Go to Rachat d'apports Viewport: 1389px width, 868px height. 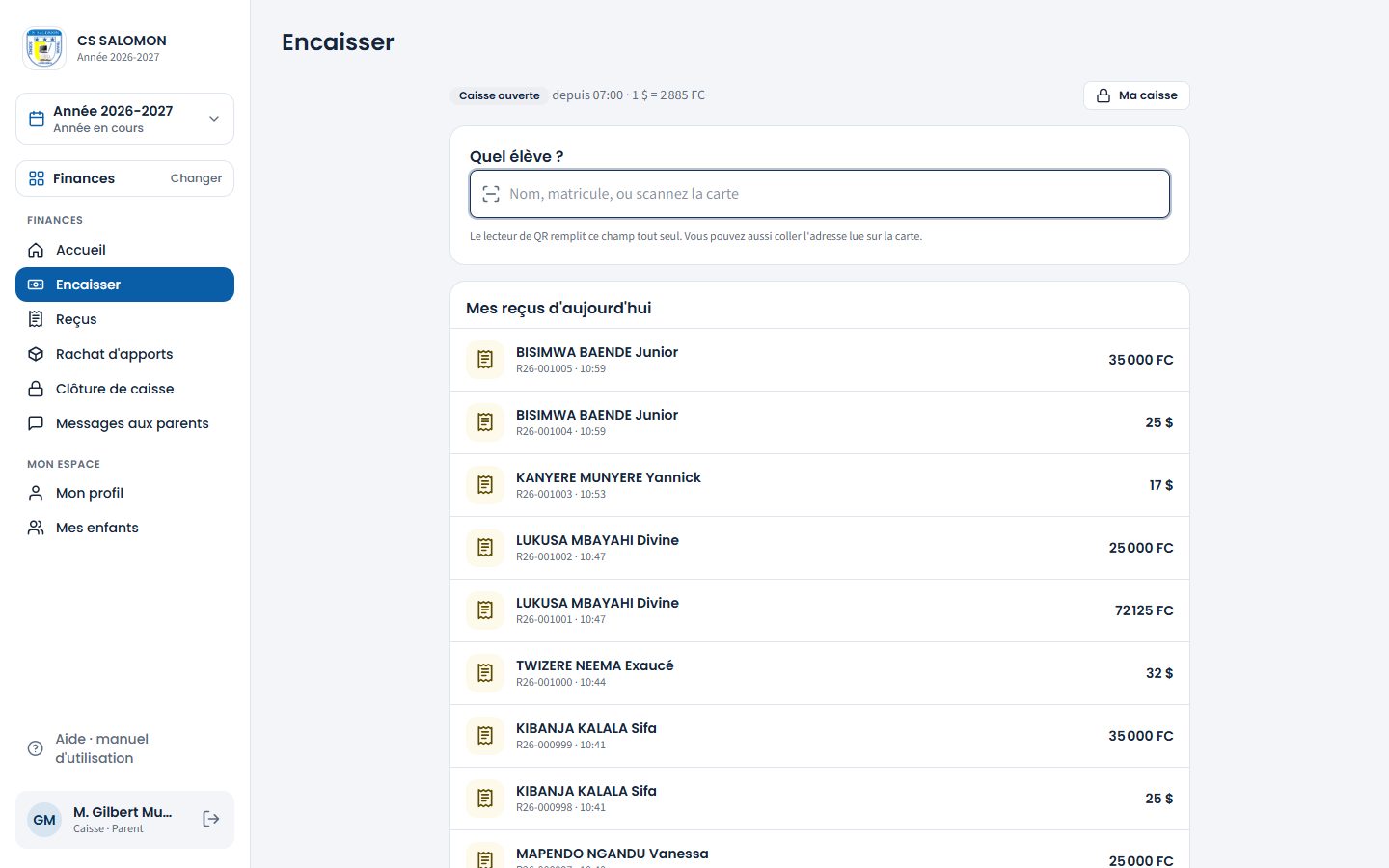click(124, 354)
